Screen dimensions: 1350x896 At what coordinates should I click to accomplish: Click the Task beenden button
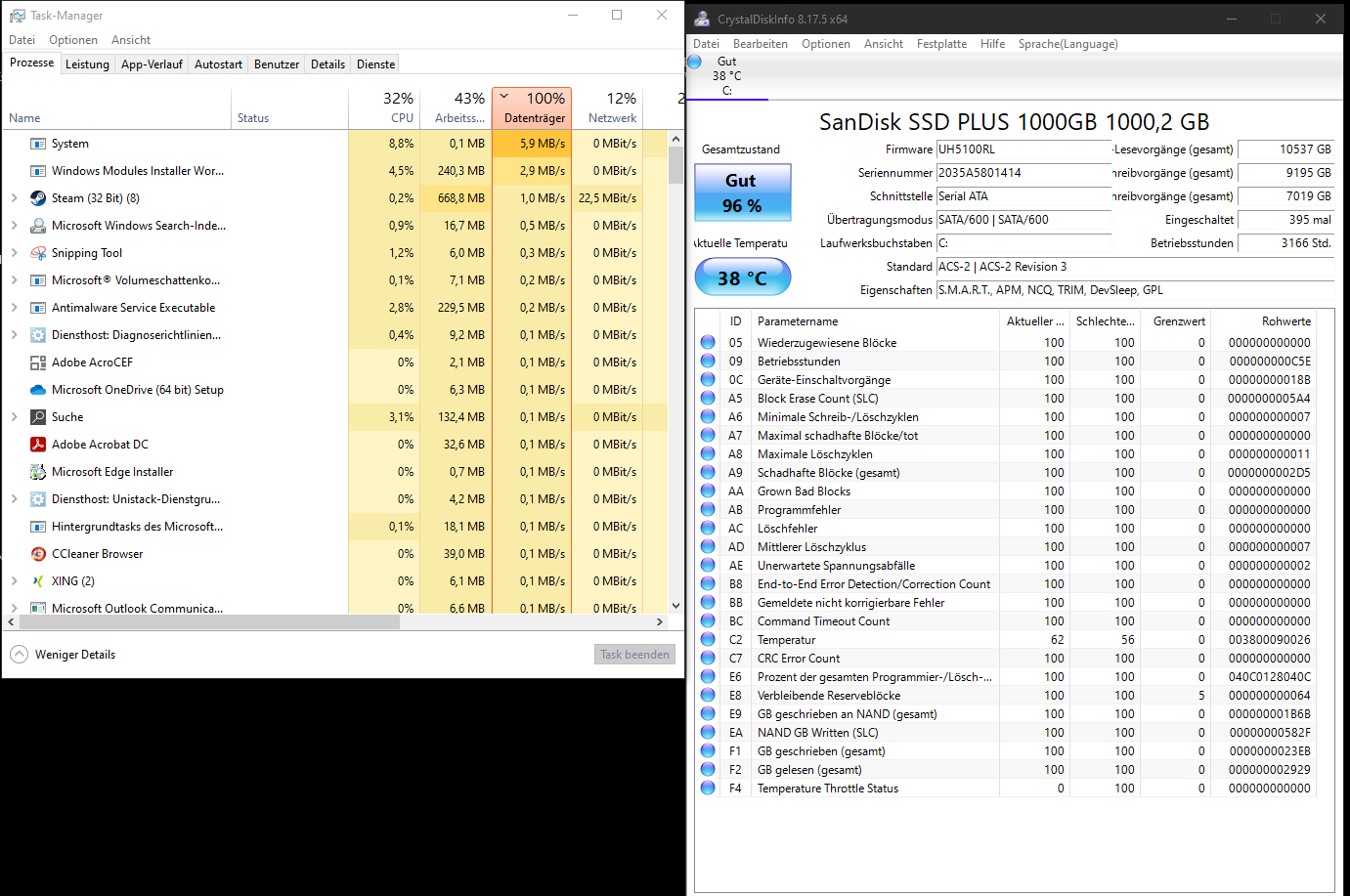634,655
